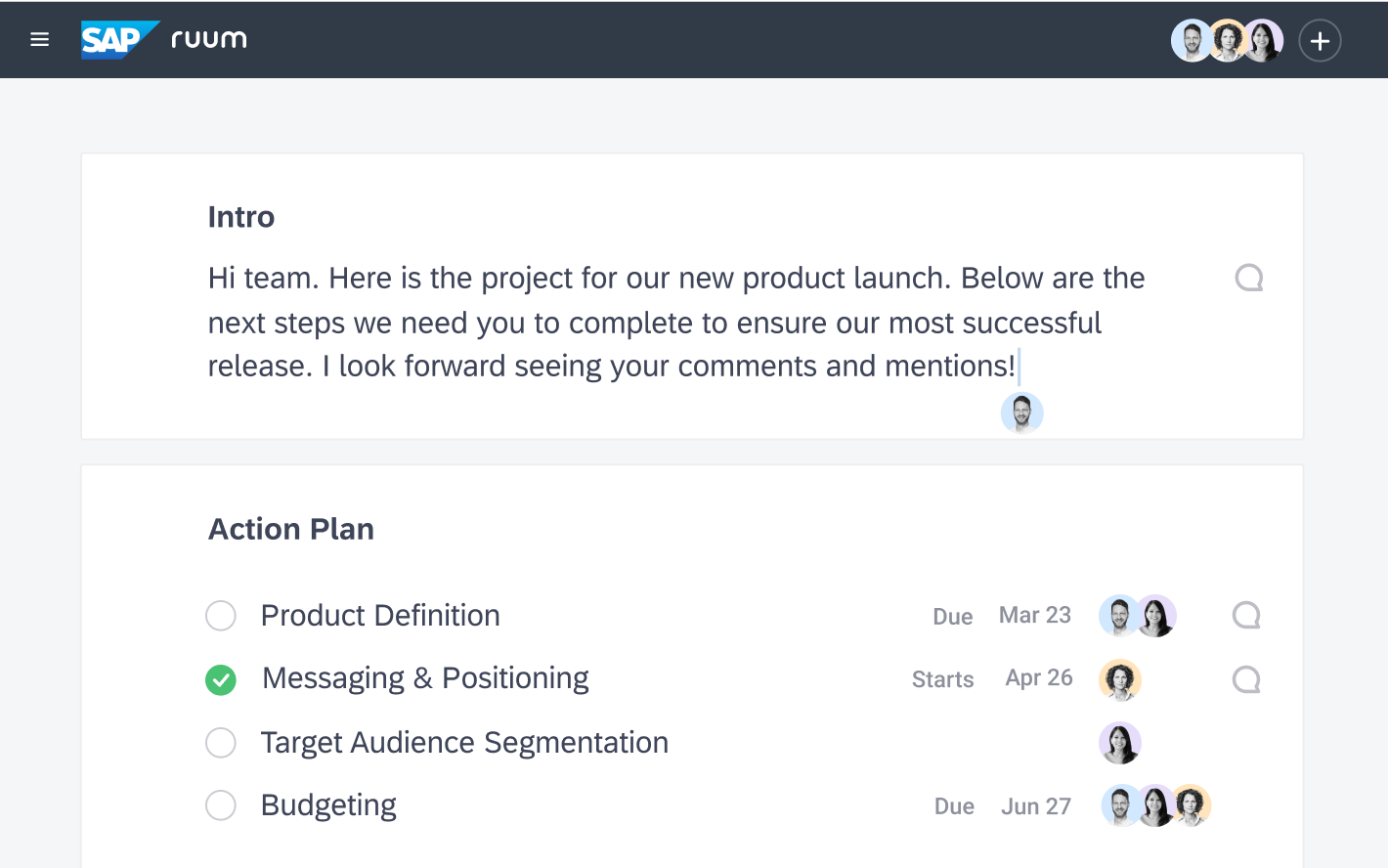Image resolution: width=1388 pixels, height=868 pixels.
Task: Uncheck the Messaging & Positioning task
Action: (221, 679)
